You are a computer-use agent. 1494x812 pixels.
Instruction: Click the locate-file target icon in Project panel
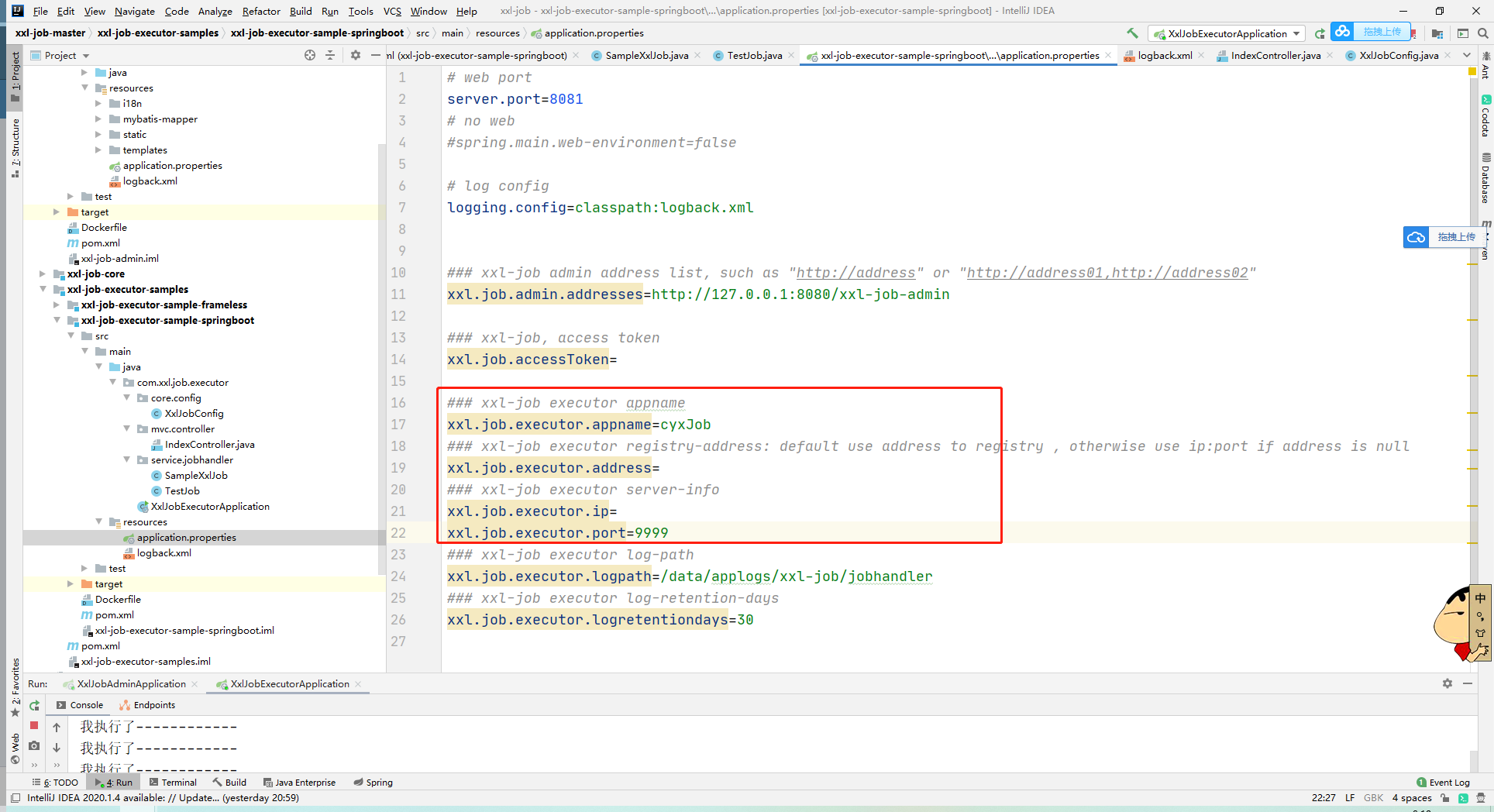pyautogui.click(x=310, y=55)
